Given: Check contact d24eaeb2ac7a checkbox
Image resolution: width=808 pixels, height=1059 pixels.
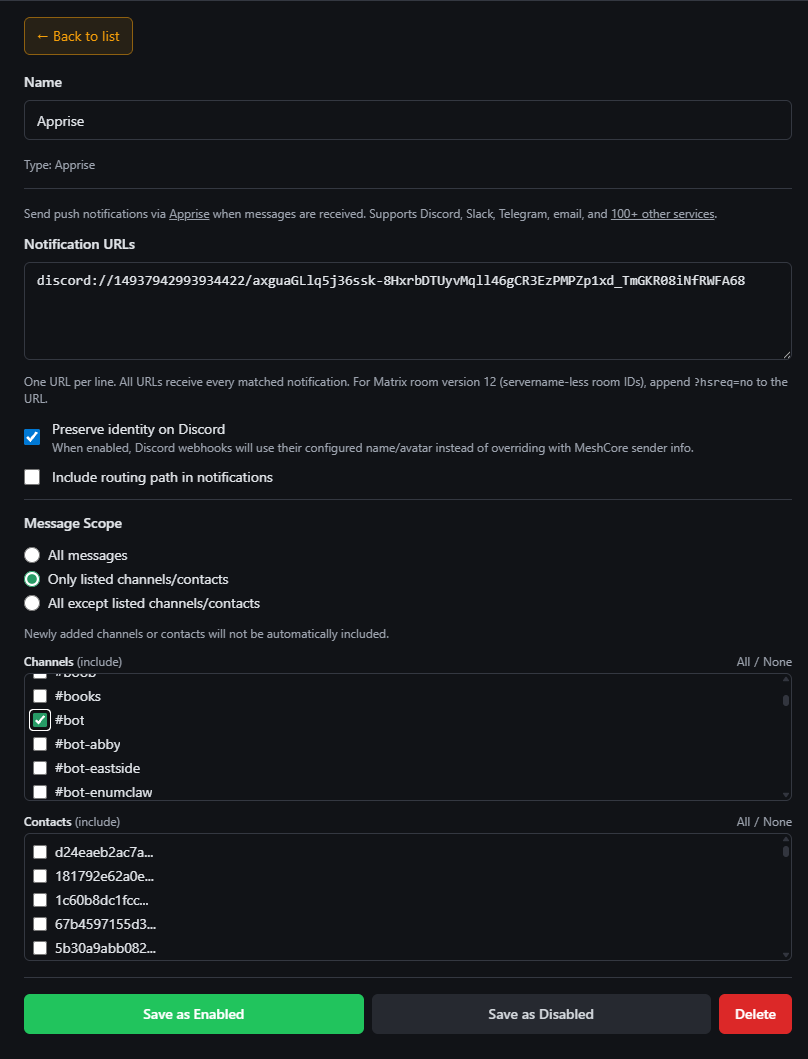Looking at the screenshot, I should click(40, 852).
